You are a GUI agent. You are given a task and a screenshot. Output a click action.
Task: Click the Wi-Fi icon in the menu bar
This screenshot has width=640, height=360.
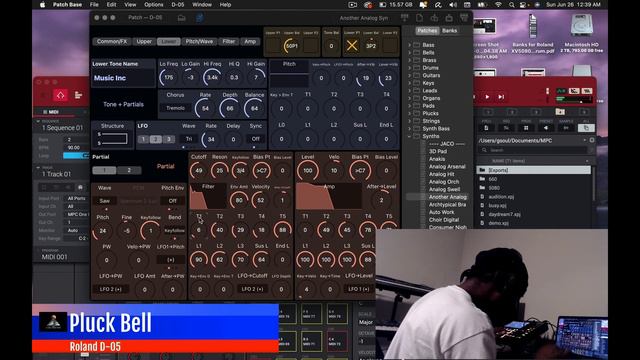pyautogui.click(x=498, y=5)
